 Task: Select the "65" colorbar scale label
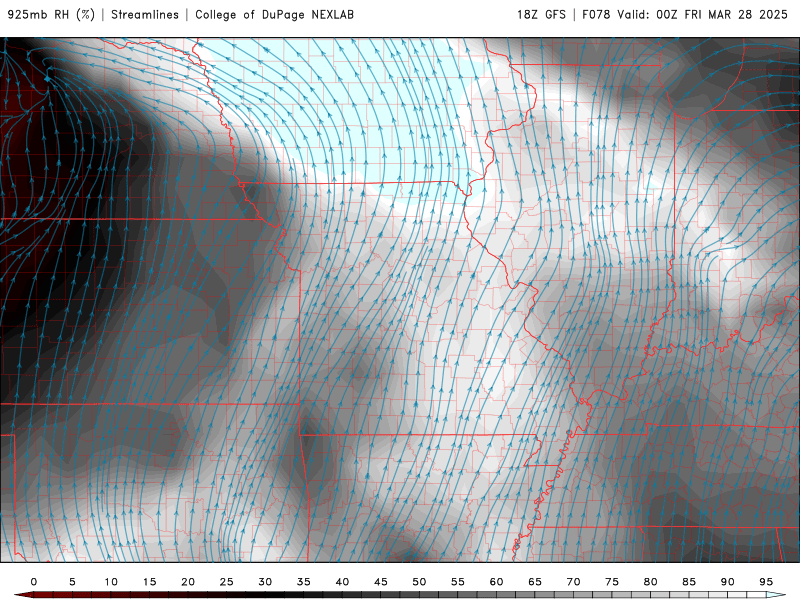click(535, 582)
